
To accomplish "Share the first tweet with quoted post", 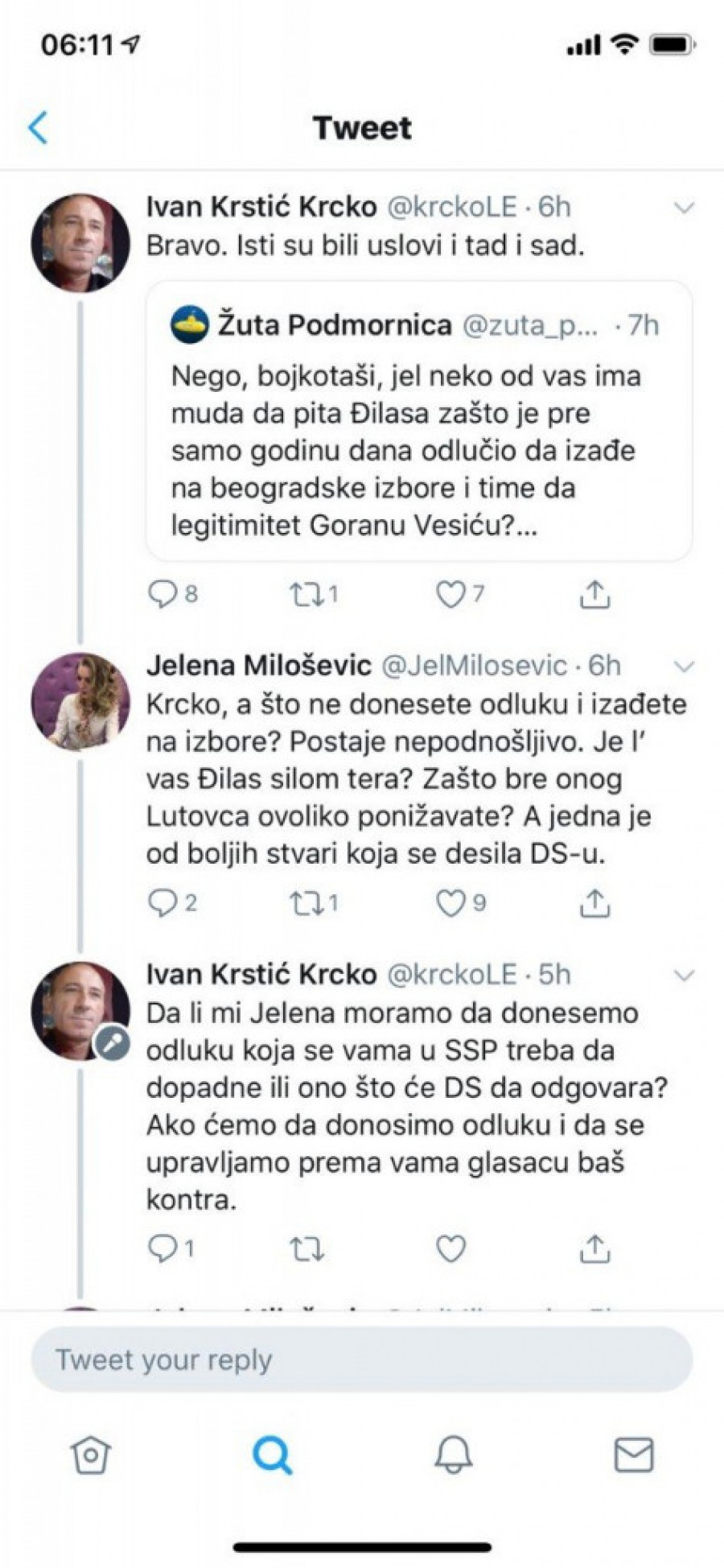I will 594,595.
